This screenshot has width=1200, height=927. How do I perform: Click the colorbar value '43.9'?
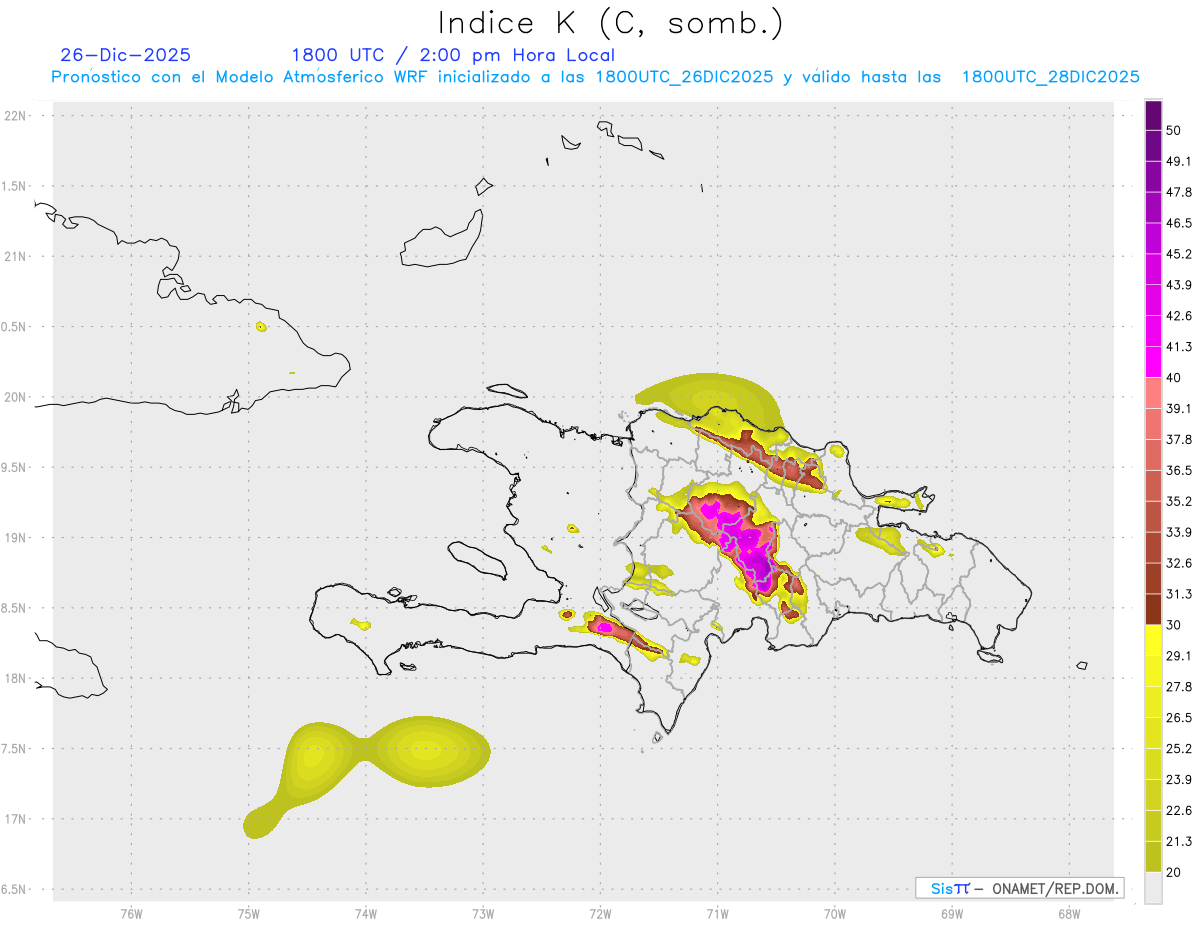tap(1179, 285)
